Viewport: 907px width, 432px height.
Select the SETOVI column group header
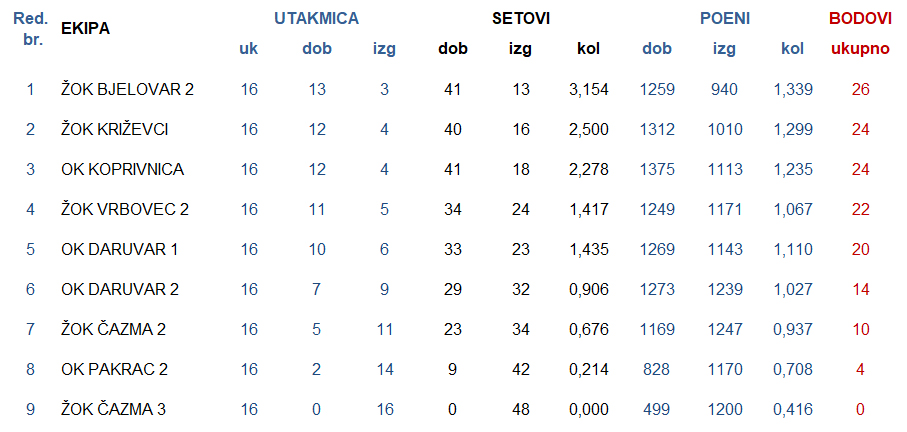pyautogui.click(x=521, y=19)
